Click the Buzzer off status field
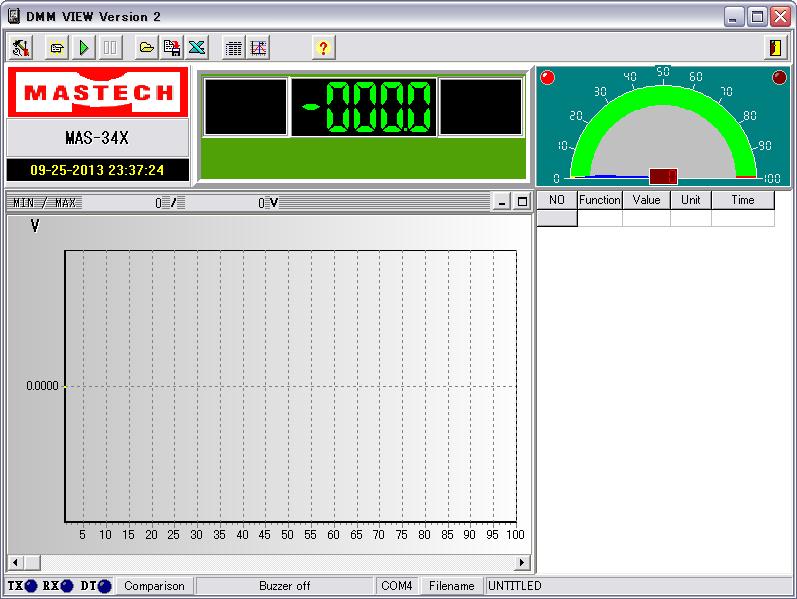 click(285, 586)
